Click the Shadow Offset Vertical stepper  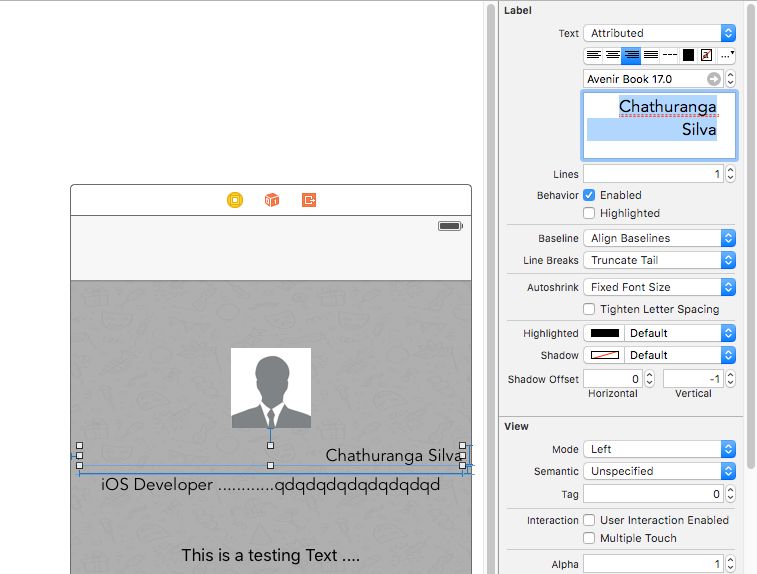[x=730, y=379]
